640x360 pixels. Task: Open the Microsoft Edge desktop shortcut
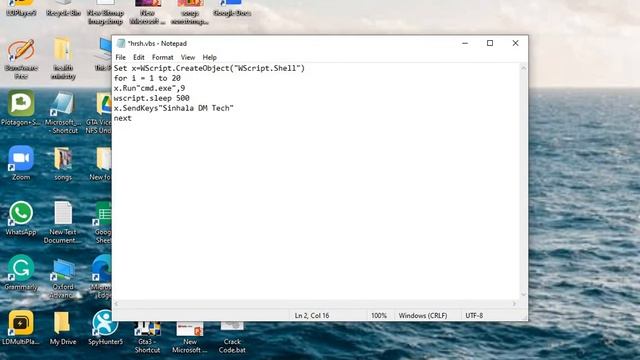102,268
